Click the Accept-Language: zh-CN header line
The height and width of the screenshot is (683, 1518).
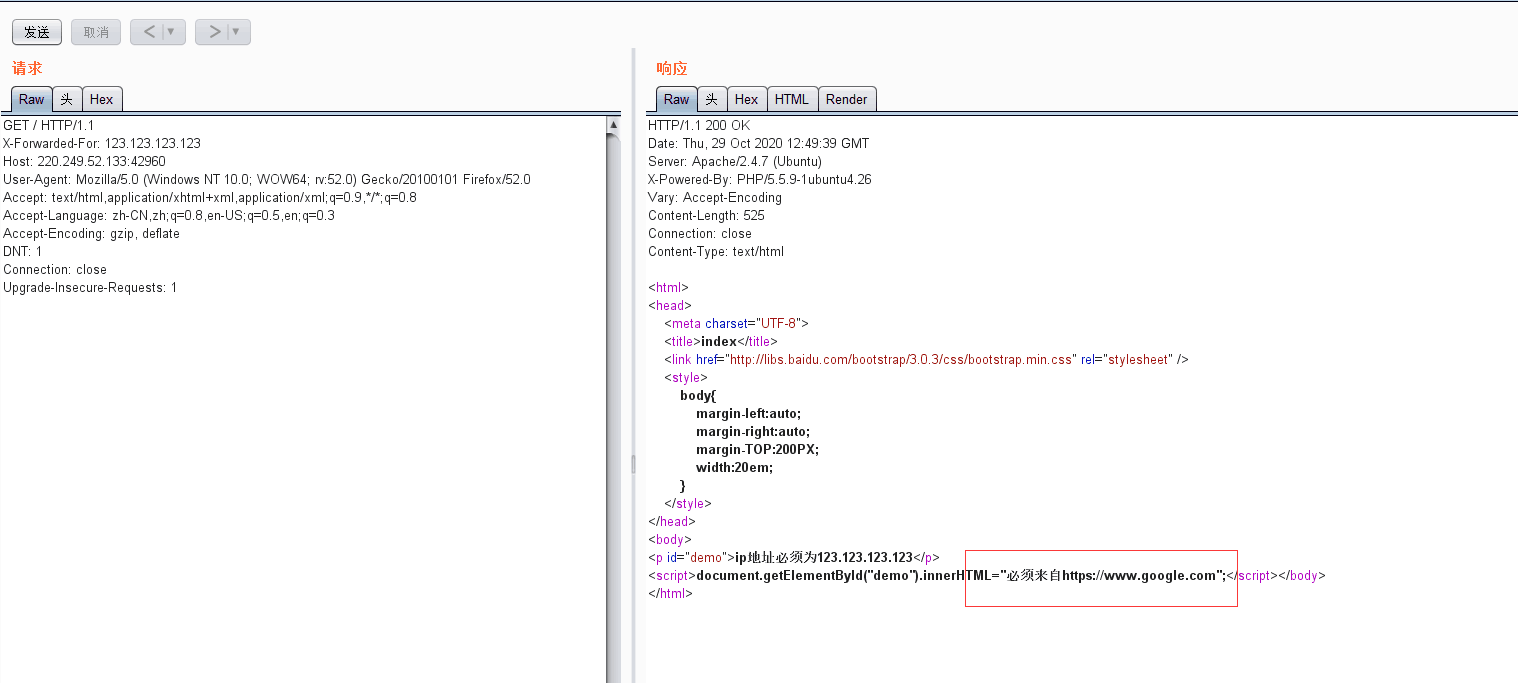tap(169, 215)
